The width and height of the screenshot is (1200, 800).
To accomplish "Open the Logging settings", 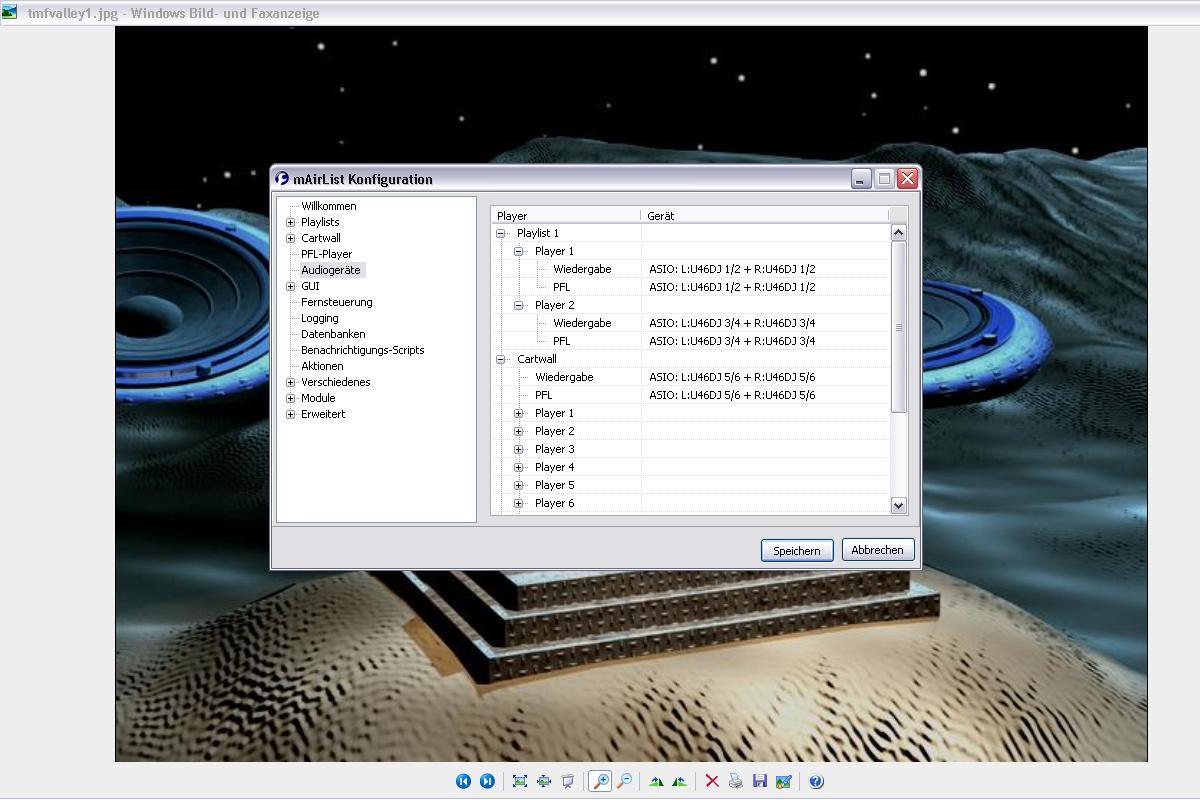I will point(320,318).
